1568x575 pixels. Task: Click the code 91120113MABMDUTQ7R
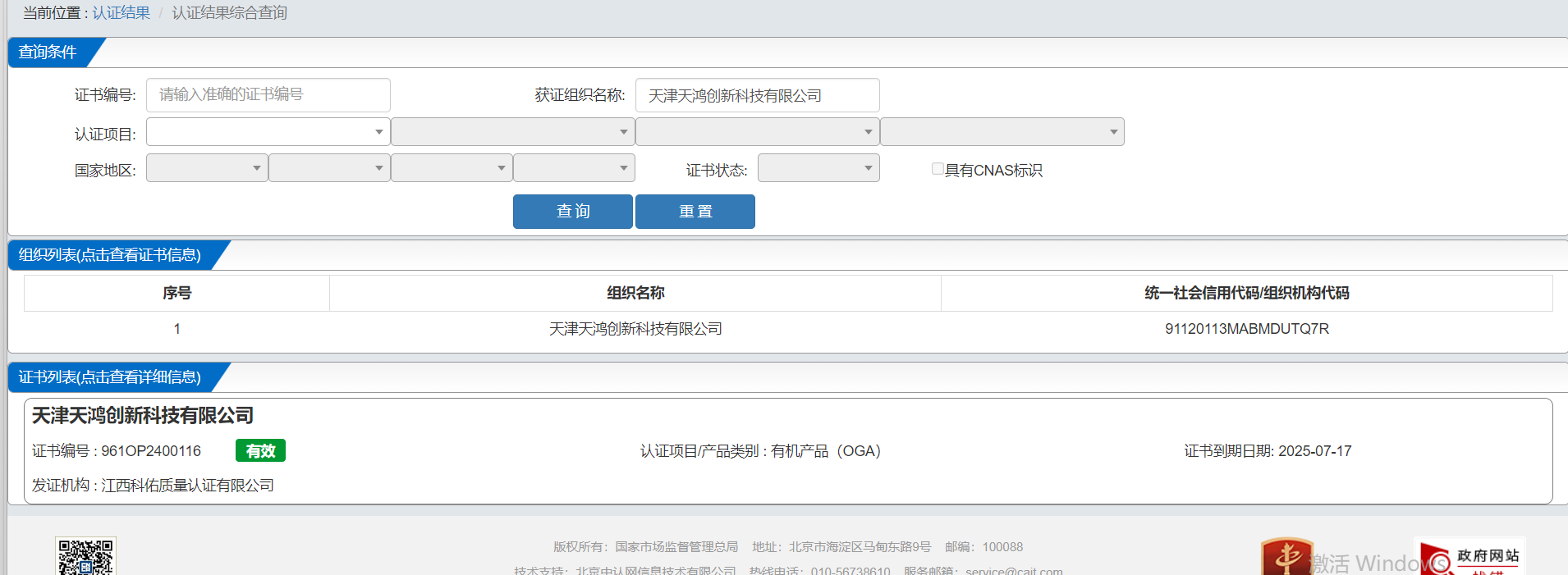click(1247, 329)
